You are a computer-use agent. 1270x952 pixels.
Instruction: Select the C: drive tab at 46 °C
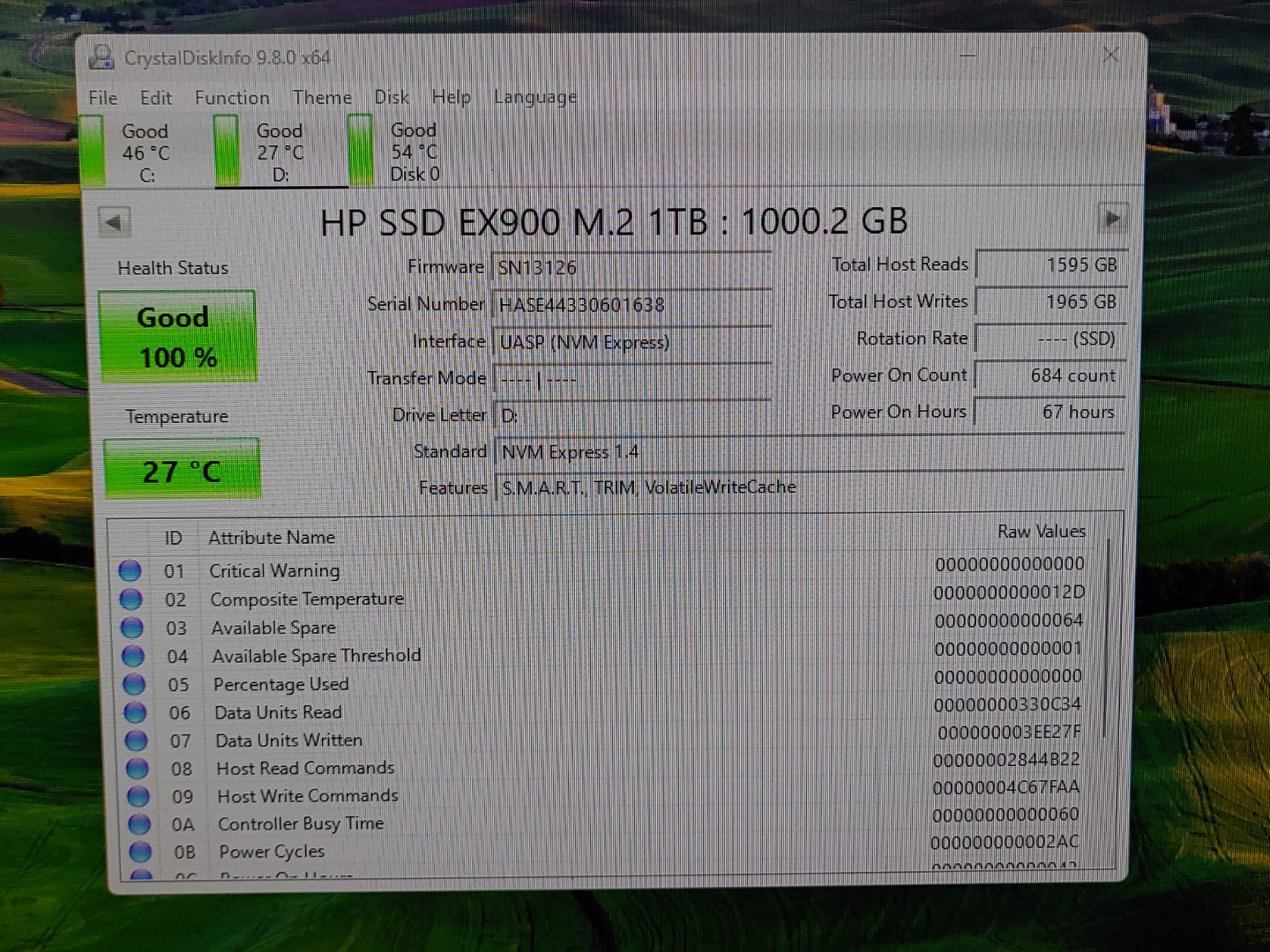[146, 152]
